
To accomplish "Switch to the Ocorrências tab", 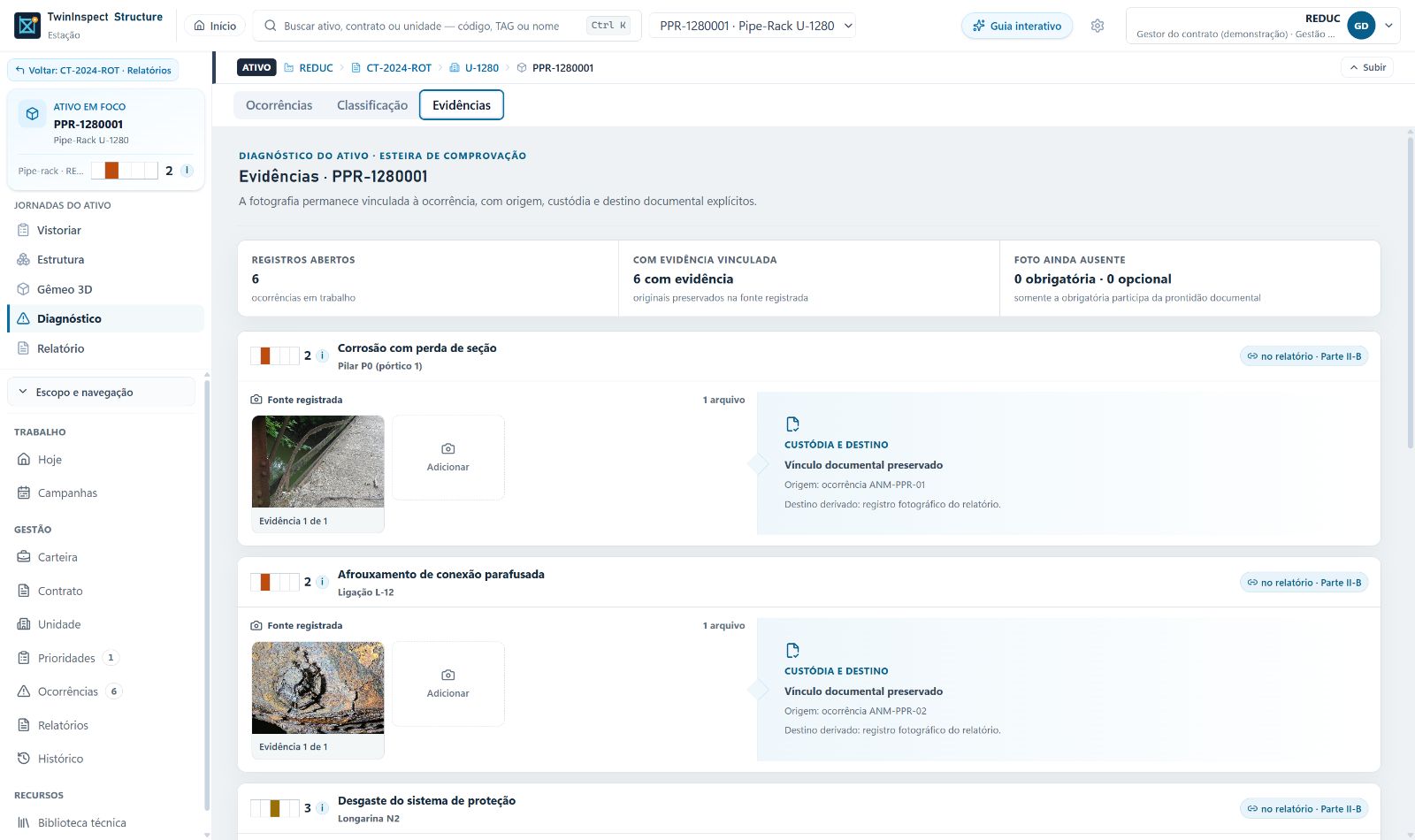I will coord(279,105).
